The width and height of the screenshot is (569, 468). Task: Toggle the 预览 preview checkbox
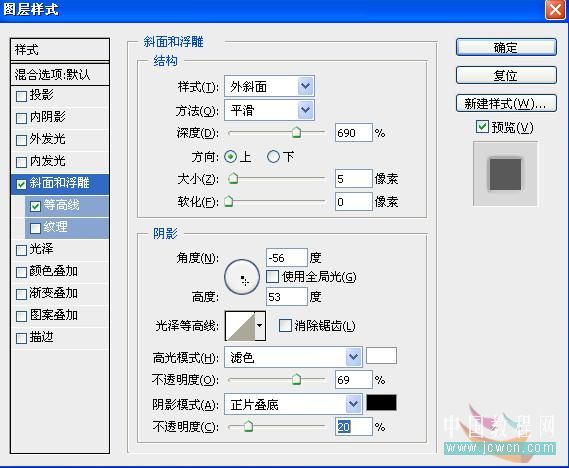click(482, 127)
